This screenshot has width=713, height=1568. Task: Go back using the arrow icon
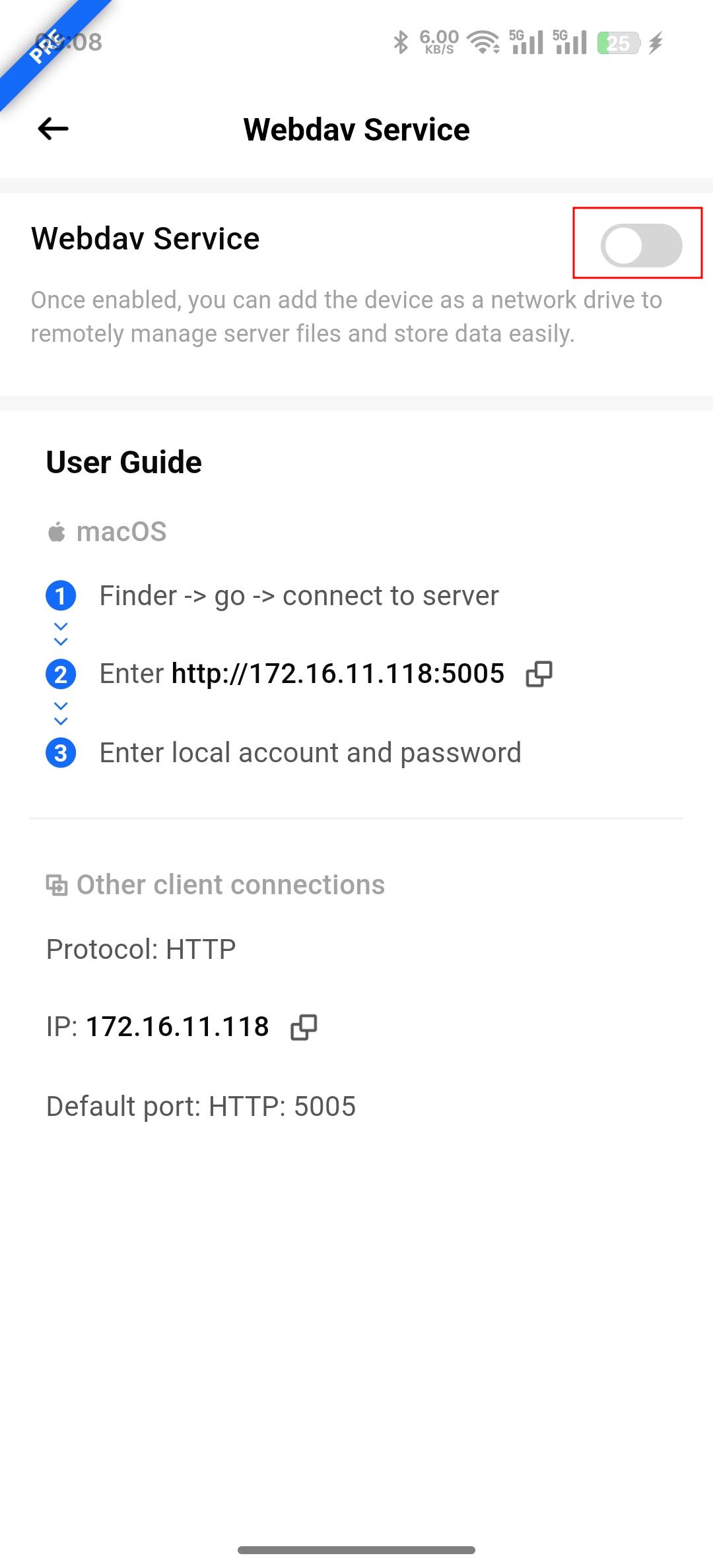tap(53, 129)
